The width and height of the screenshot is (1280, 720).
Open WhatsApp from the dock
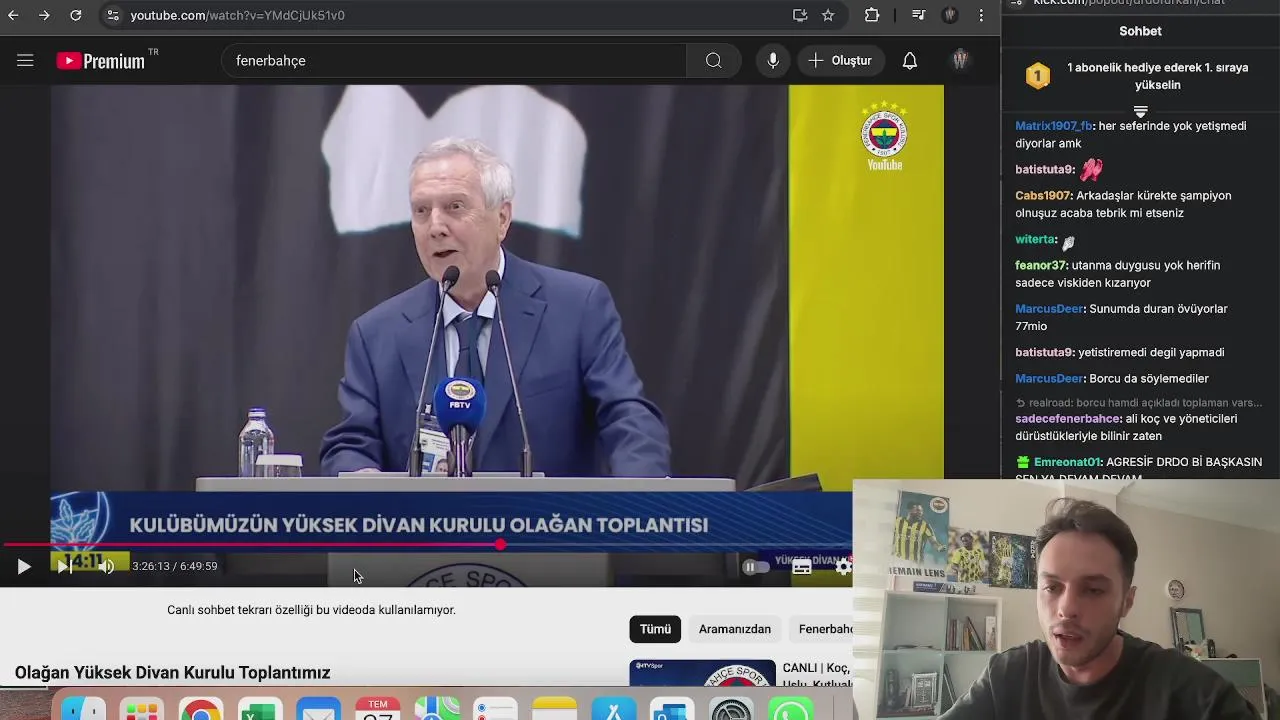pyautogui.click(x=790, y=709)
